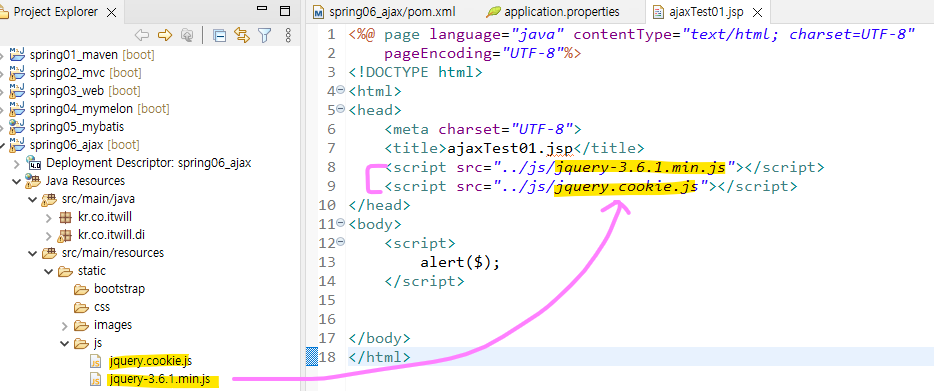The image size is (934, 391).
Task: Click the js folder icon
Action: [81, 343]
